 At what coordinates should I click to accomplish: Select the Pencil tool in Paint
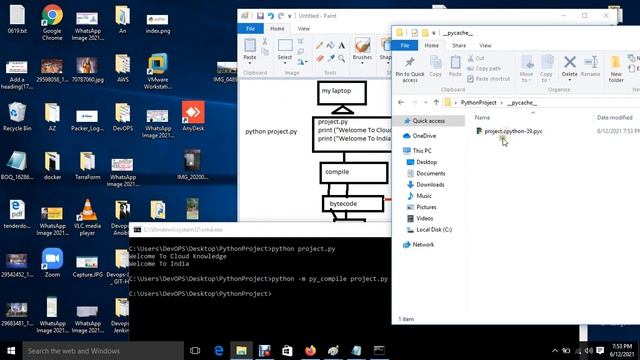(319, 46)
